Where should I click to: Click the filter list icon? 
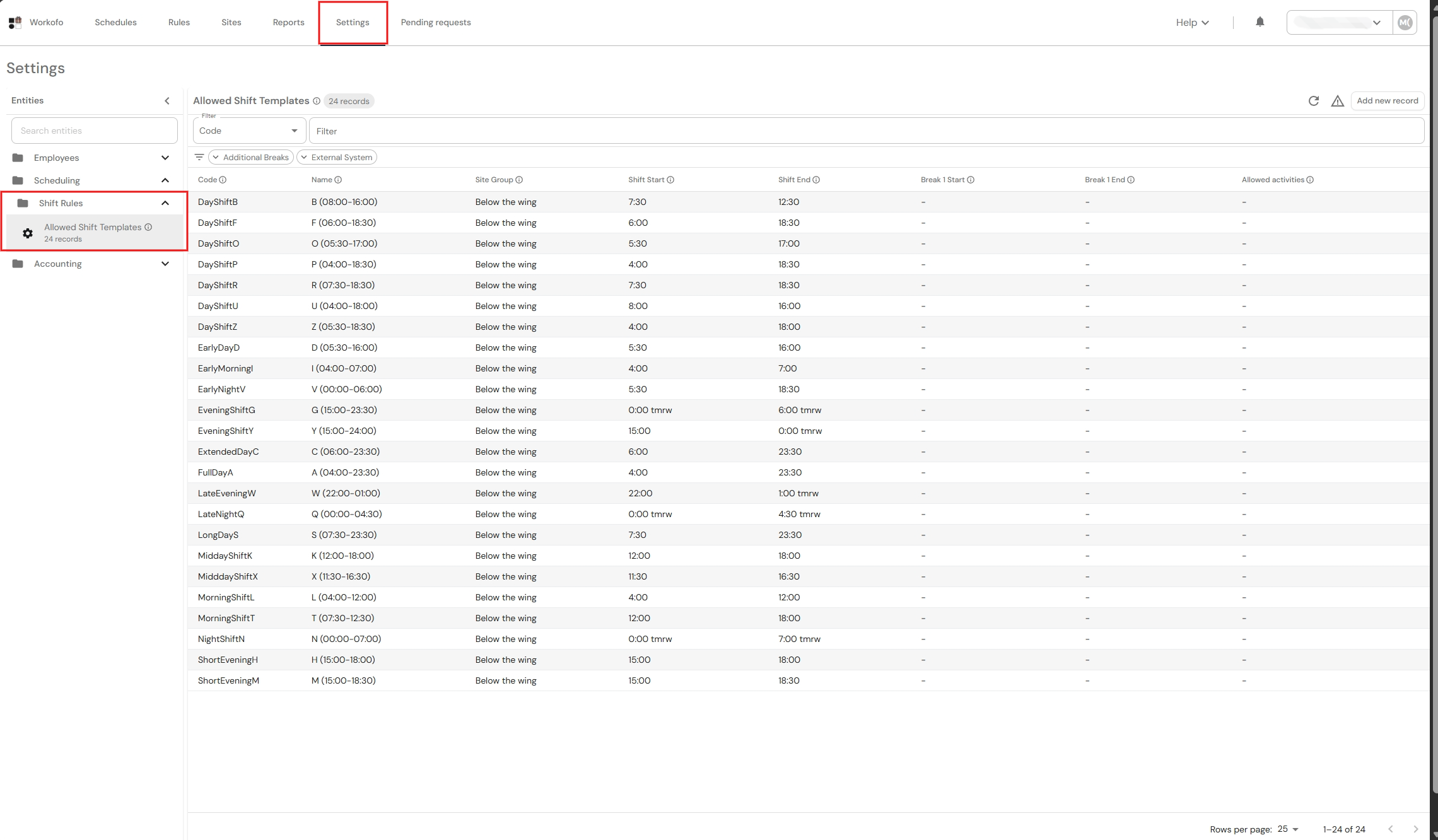click(x=199, y=157)
